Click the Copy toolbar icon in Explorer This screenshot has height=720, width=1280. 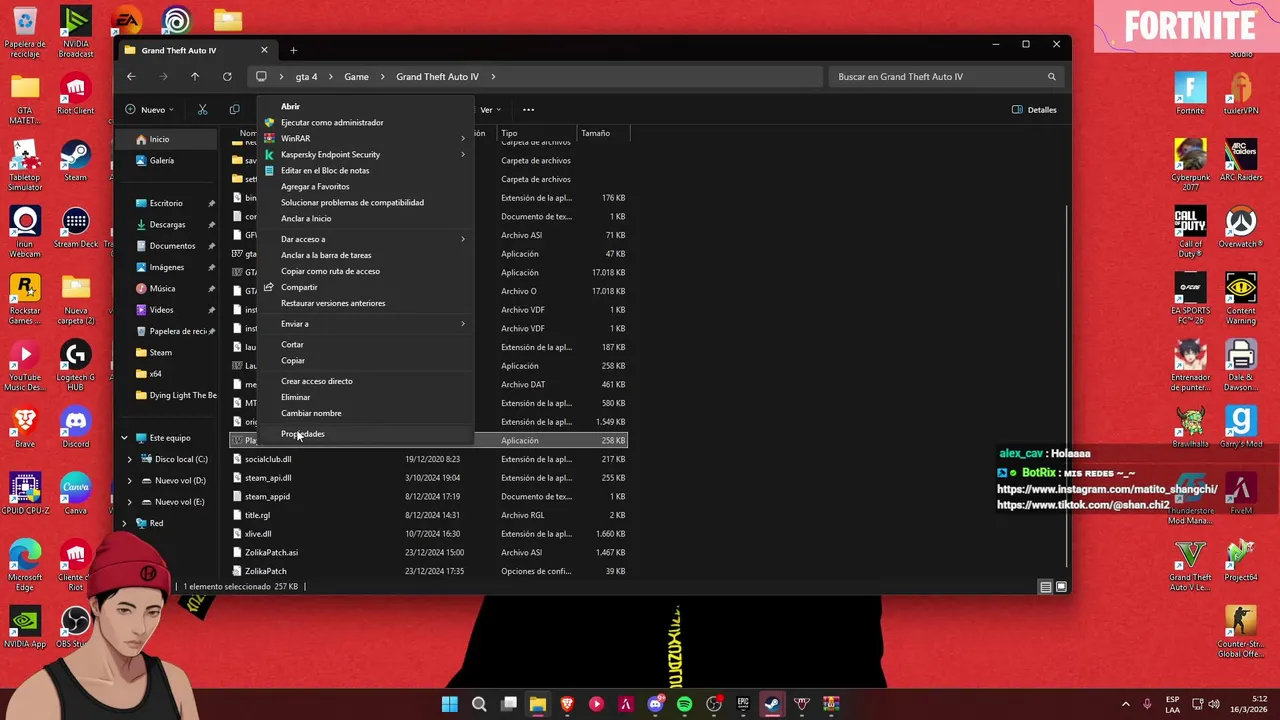click(234, 110)
